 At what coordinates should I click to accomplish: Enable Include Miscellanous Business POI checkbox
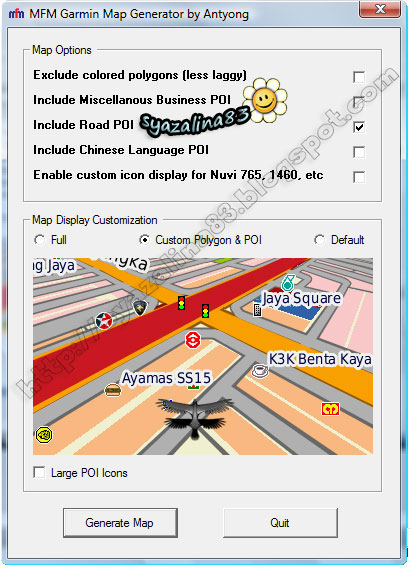359,102
